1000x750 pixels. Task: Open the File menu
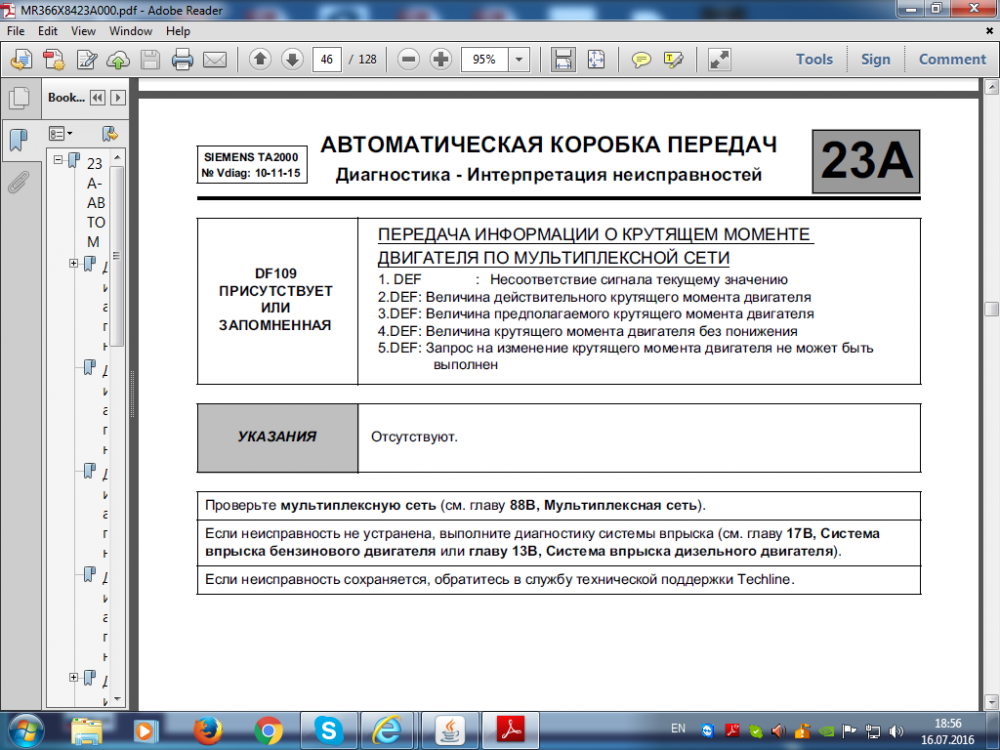(x=15, y=31)
